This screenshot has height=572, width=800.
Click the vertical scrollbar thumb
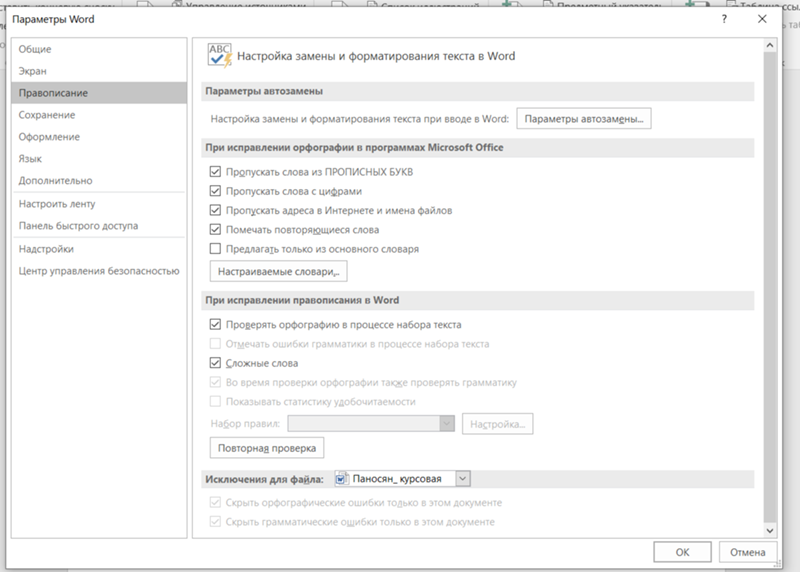pos(770,287)
